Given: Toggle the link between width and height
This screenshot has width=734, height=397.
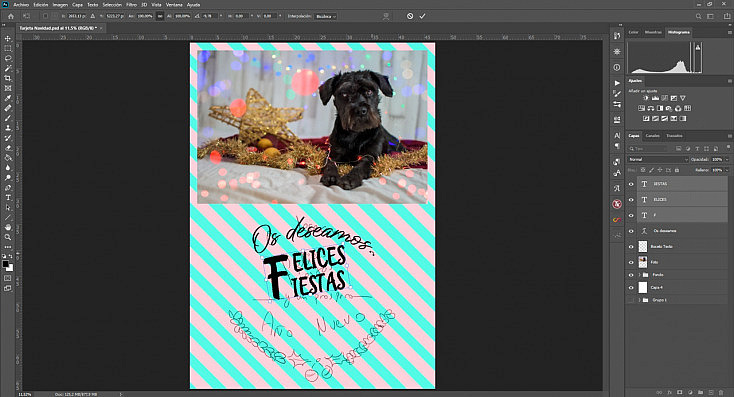Looking at the screenshot, I should point(160,16).
